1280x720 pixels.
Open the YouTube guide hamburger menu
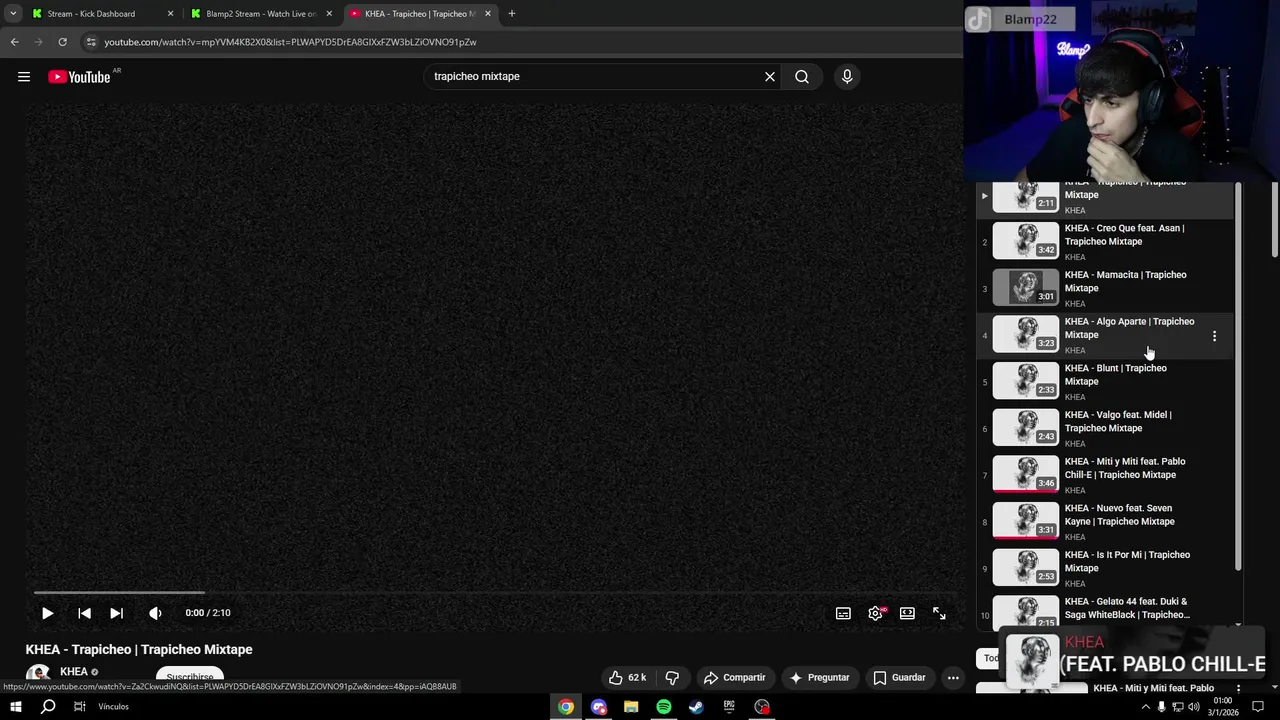(x=24, y=77)
